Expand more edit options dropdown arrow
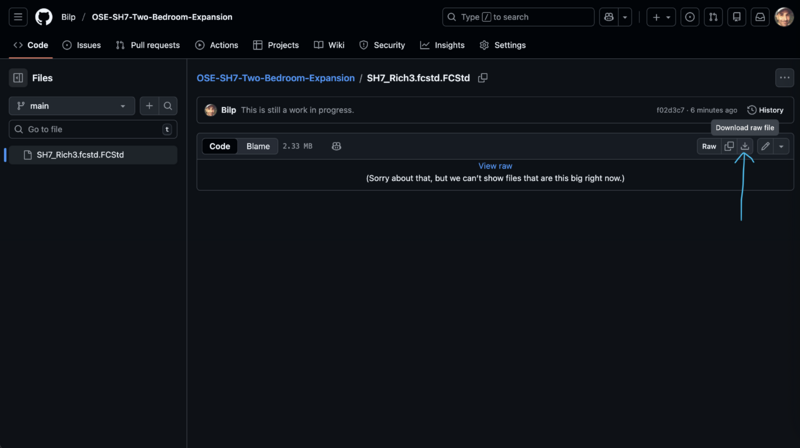The width and height of the screenshot is (800, 448). tap(781, 146)
